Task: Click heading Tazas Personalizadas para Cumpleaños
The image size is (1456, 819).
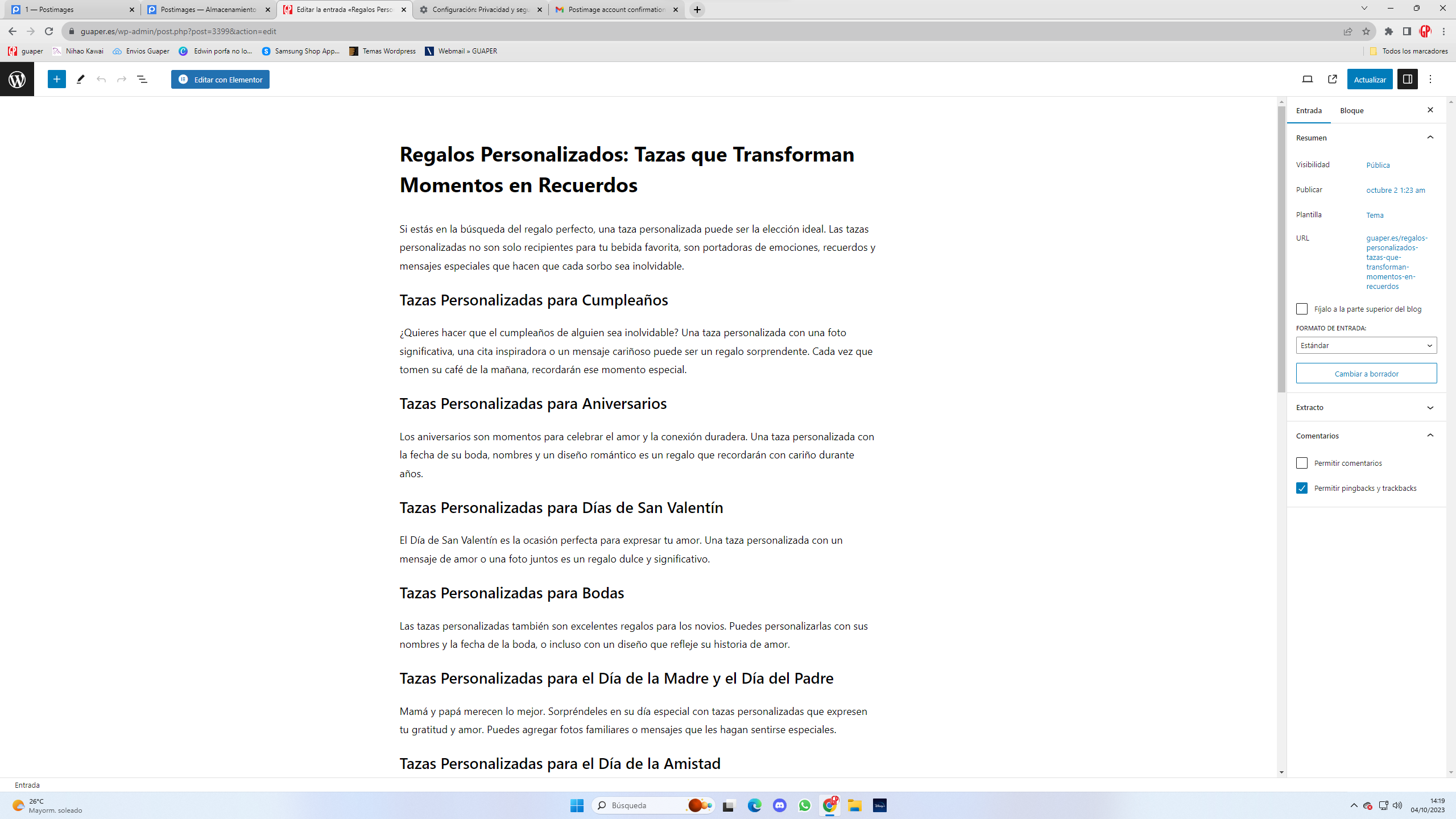Action: pos(533,300)
